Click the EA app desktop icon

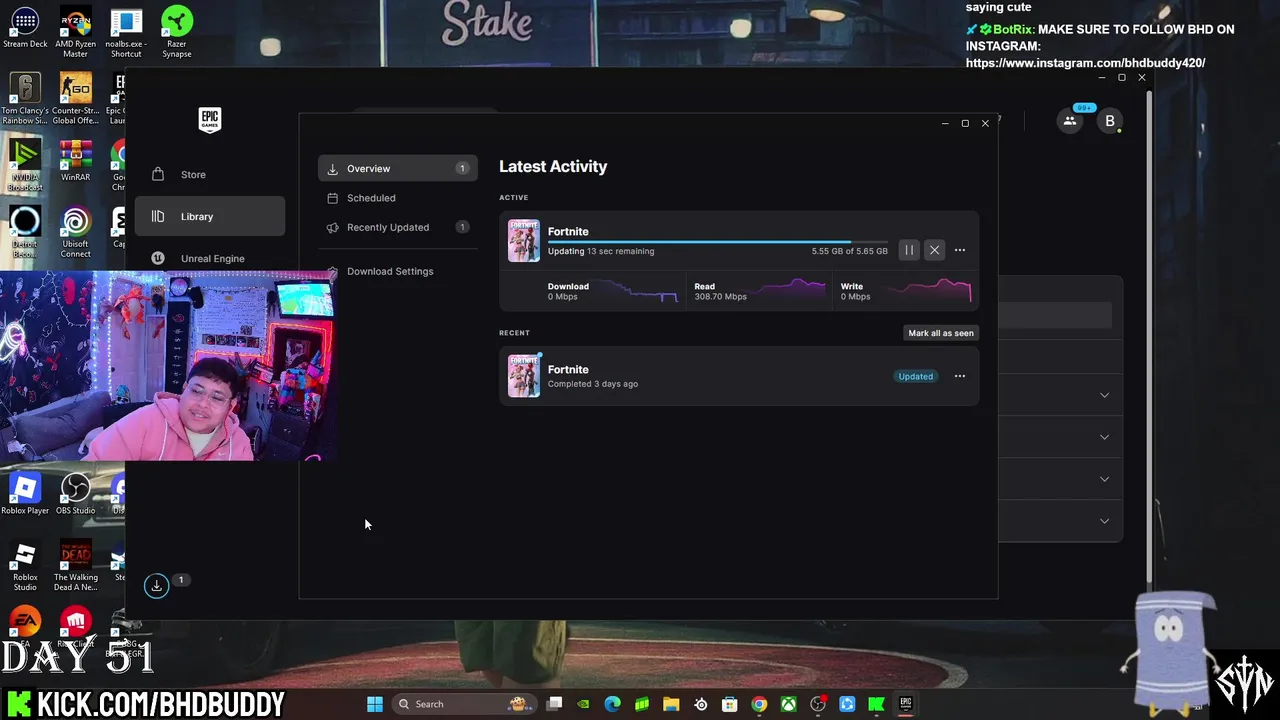(25, 622)
